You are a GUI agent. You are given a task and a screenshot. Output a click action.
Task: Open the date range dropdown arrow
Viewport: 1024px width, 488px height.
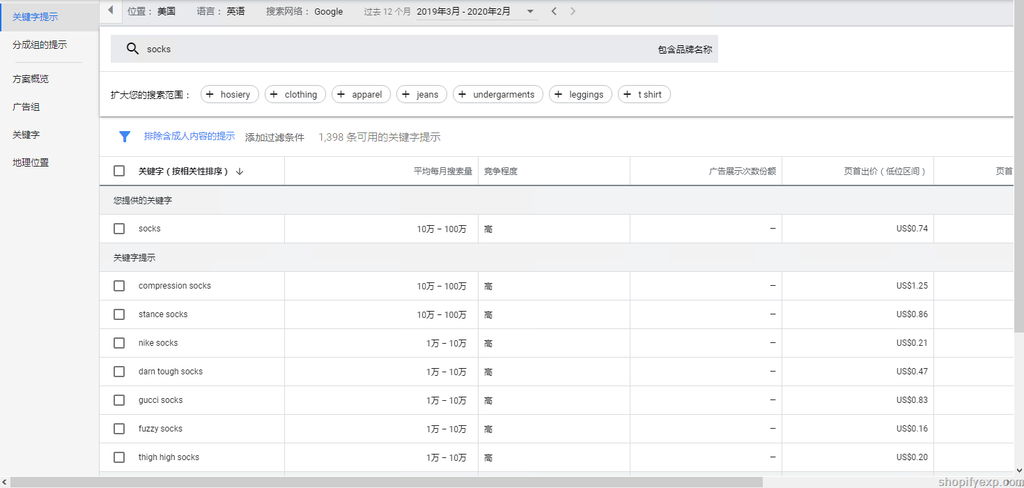[x=530, y=11]
